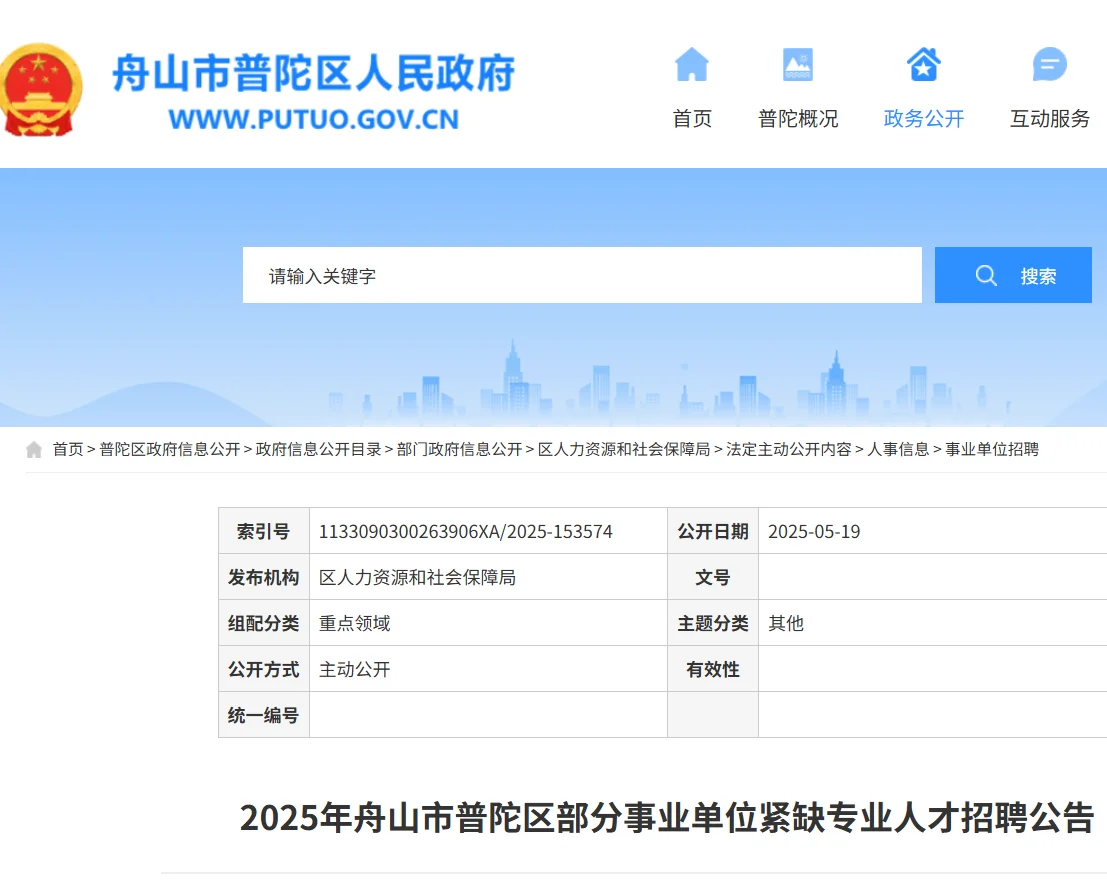Select the 政务公开 navigation item
The height and width of the screenshot is (880, 1107).
(922, 118)
